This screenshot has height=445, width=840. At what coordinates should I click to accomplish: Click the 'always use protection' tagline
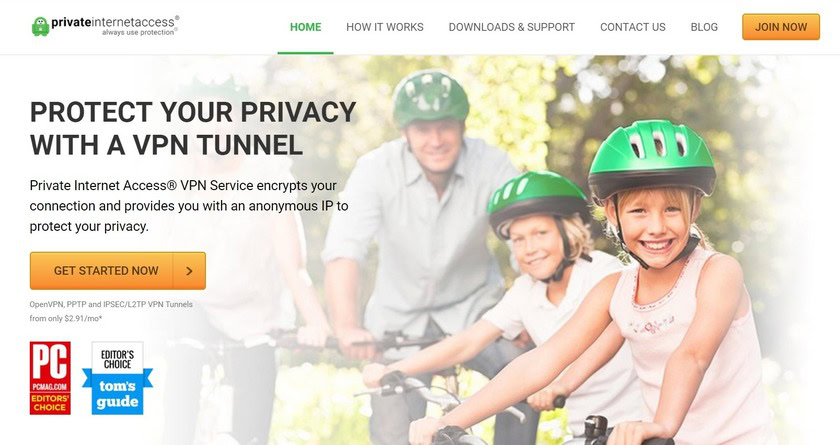click(x=139, y=33)
